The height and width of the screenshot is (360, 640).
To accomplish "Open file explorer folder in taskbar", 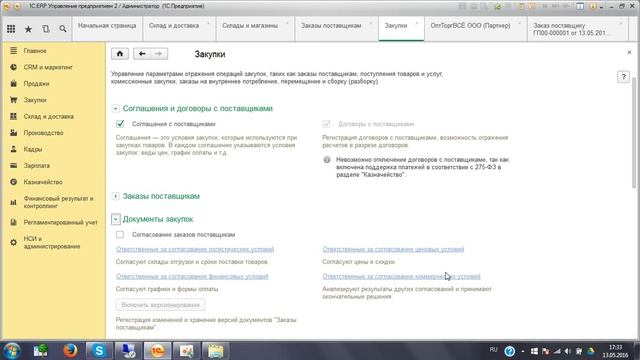I will tap(216, 351).
